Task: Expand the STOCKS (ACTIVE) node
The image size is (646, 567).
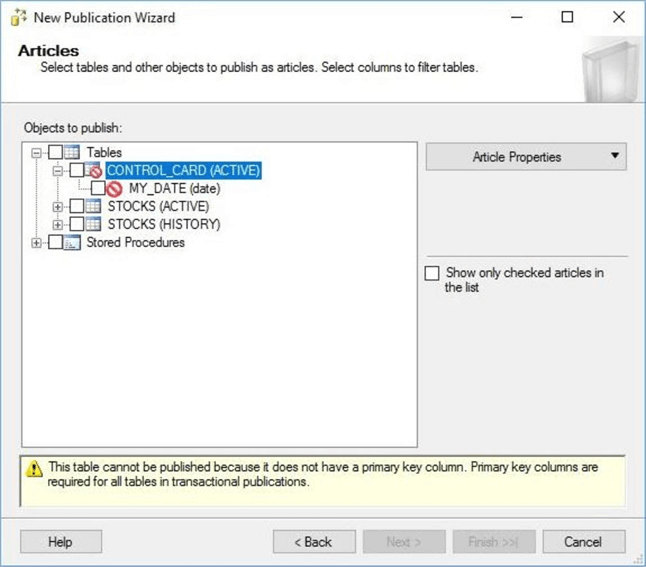Action: 58,207
